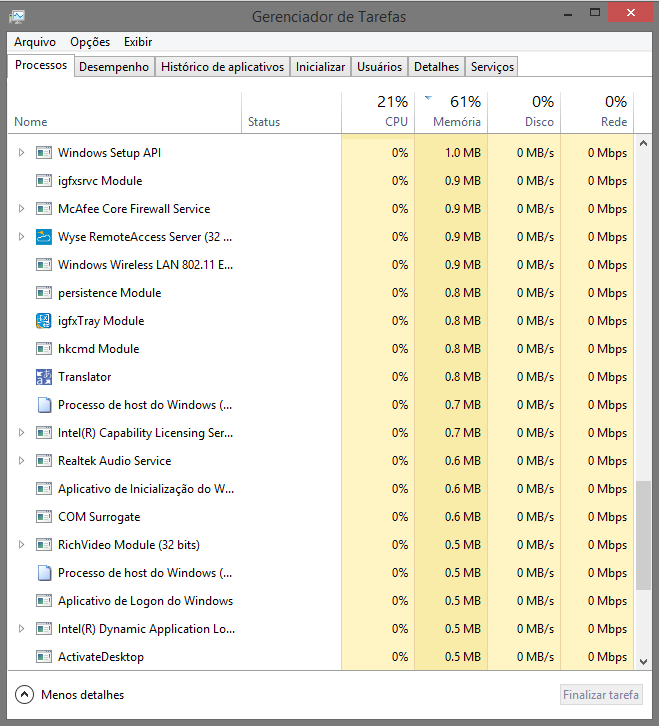Sort by the Nome column header
The width and height of the screenshot is (659, 726).
tap(124, 113)
